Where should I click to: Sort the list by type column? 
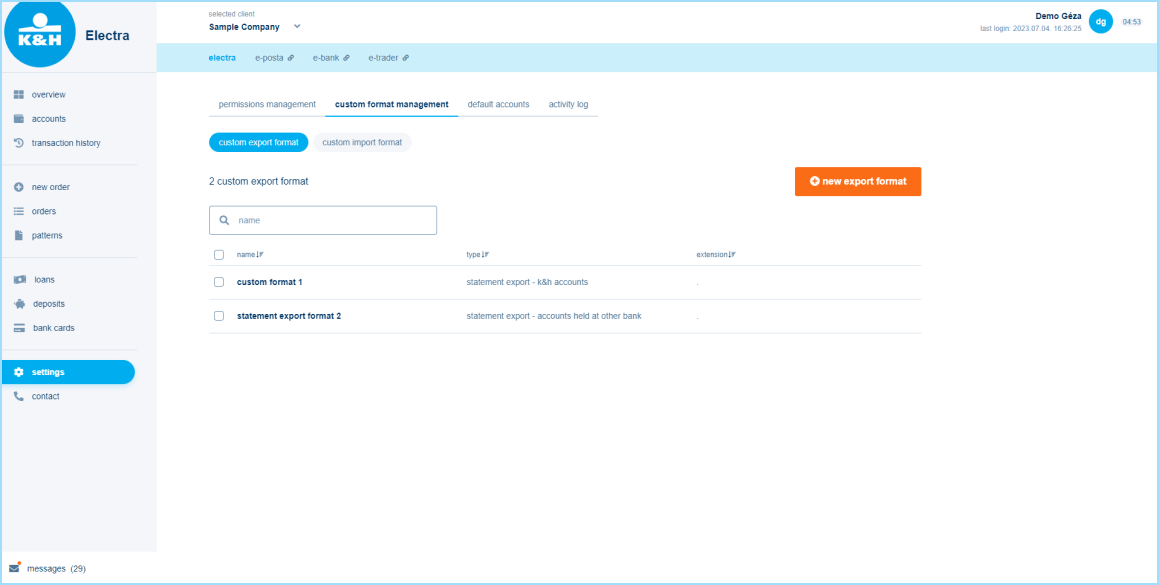pos(477,255)
